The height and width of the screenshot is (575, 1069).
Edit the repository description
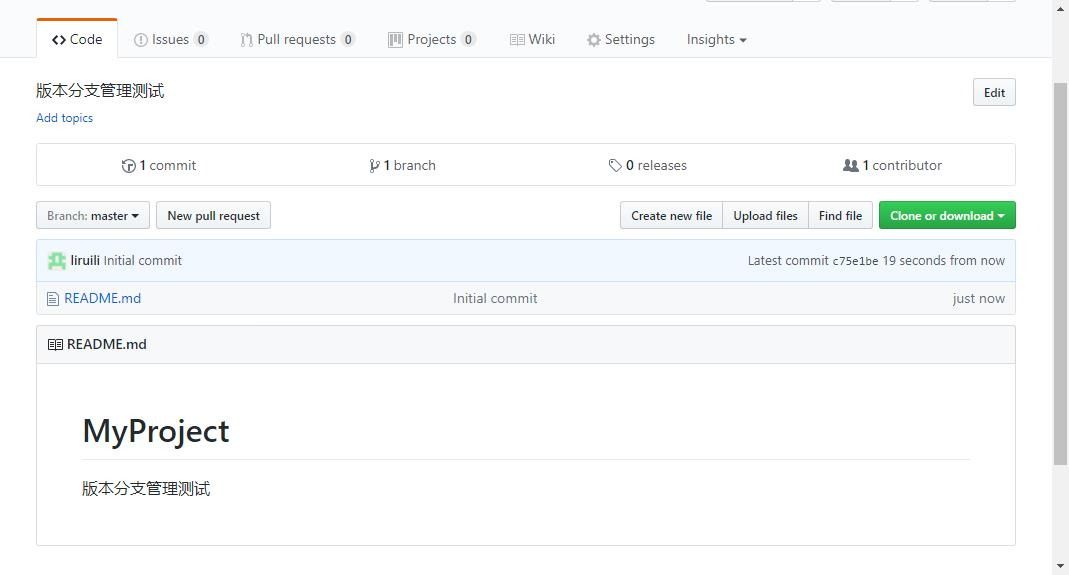[994, 93]
